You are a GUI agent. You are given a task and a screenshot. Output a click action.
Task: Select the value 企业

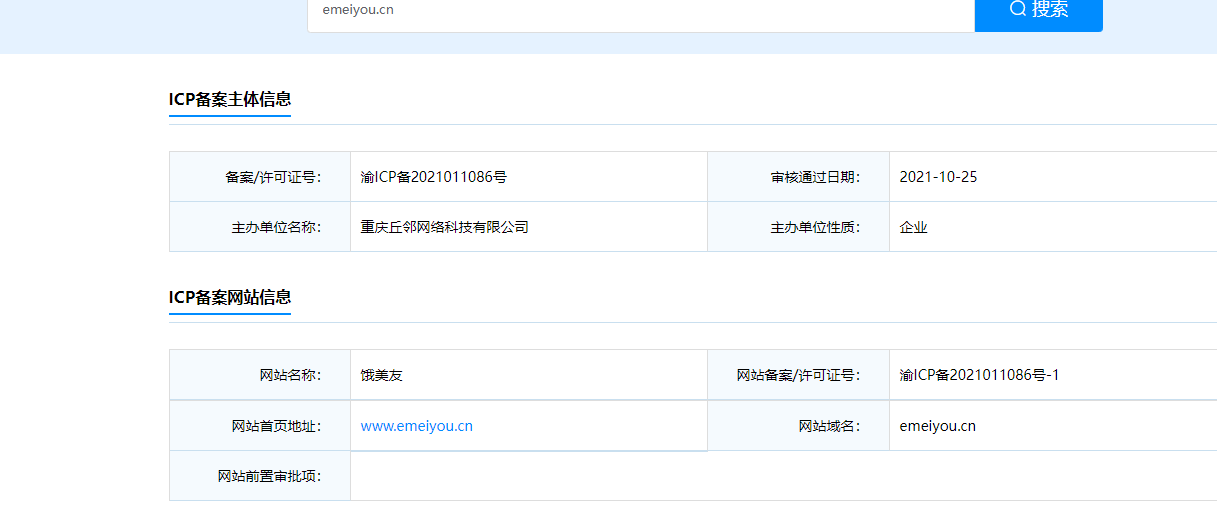(x=914, y=227)
